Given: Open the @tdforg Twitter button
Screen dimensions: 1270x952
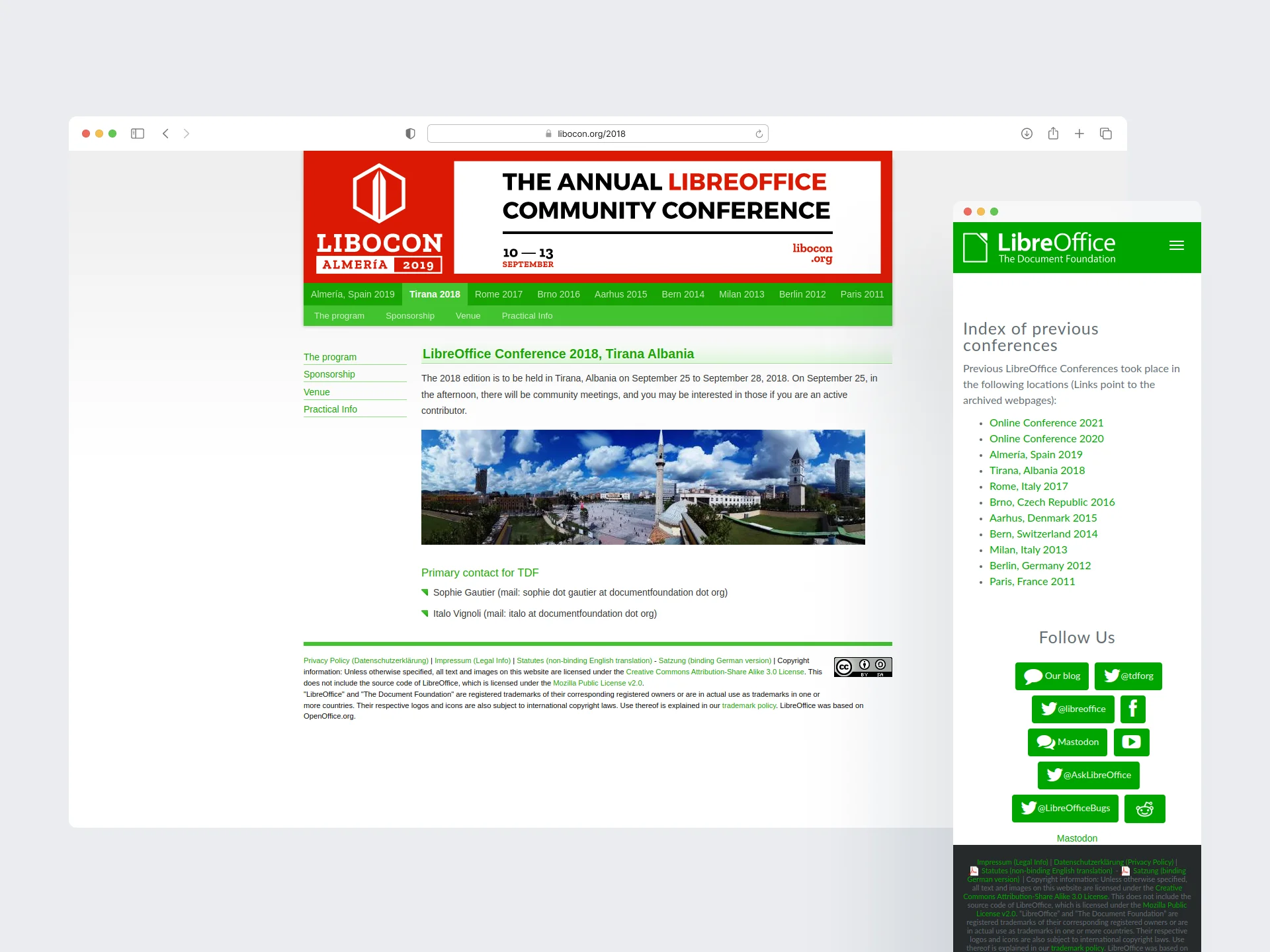Looking at the screenshot, I should coord(1128,676).
